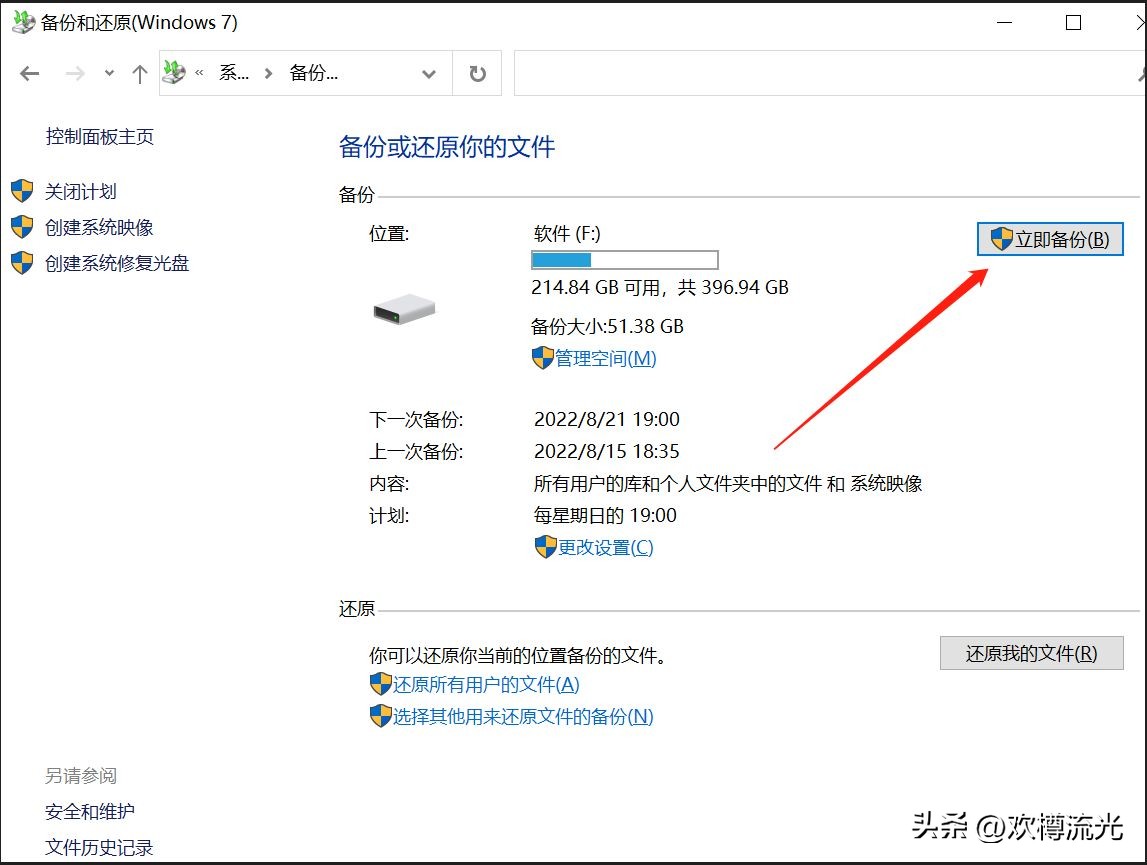Open the address bar dropdown chevron
The height and width of the screenshot is (865, 1147).
[x=429, y=73]
